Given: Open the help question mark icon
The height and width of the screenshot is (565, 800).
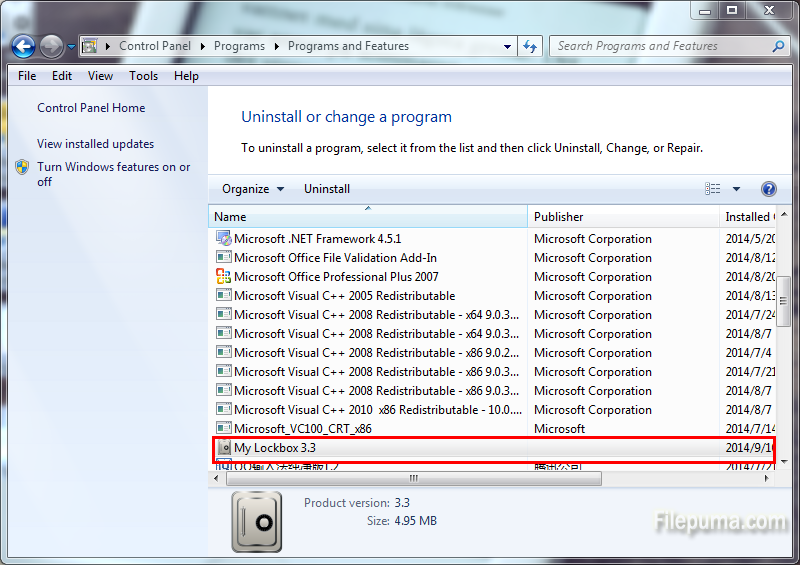Looking at the screenshot, I should (x=769, y=189).
